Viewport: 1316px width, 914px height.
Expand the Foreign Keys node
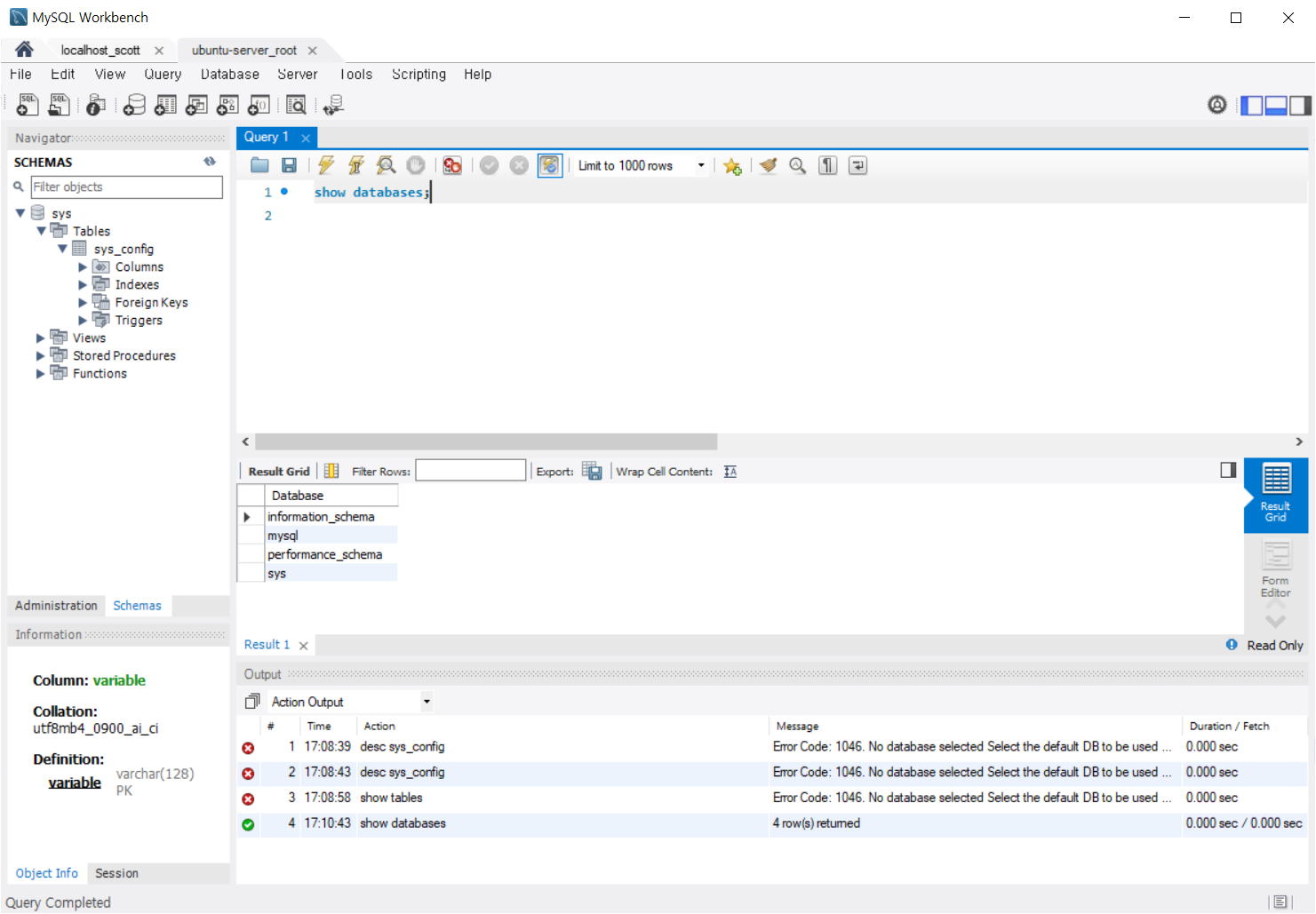83,302
